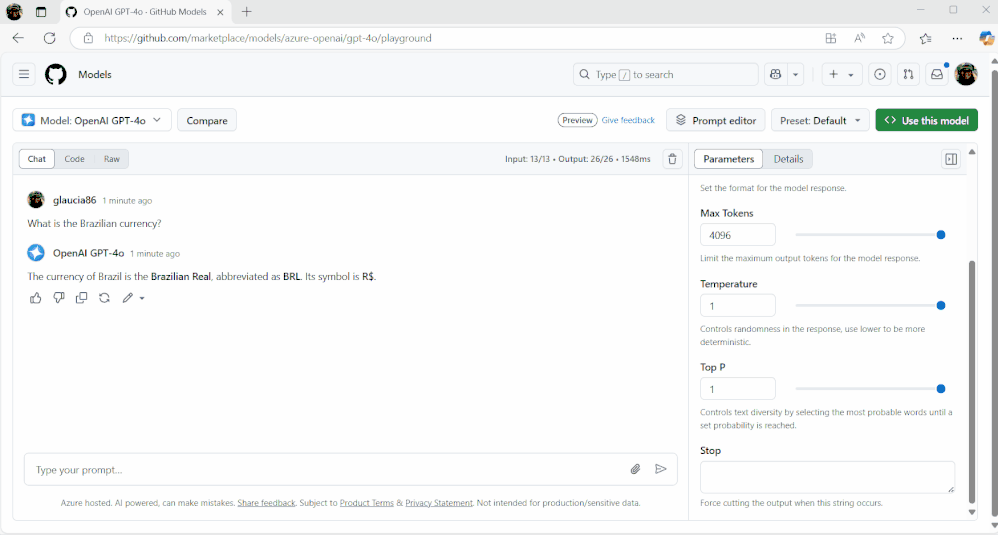The image size is (998, 535).
Task: Close the OpenAI GPT-4o browser tab
Action: pos(220,12)
